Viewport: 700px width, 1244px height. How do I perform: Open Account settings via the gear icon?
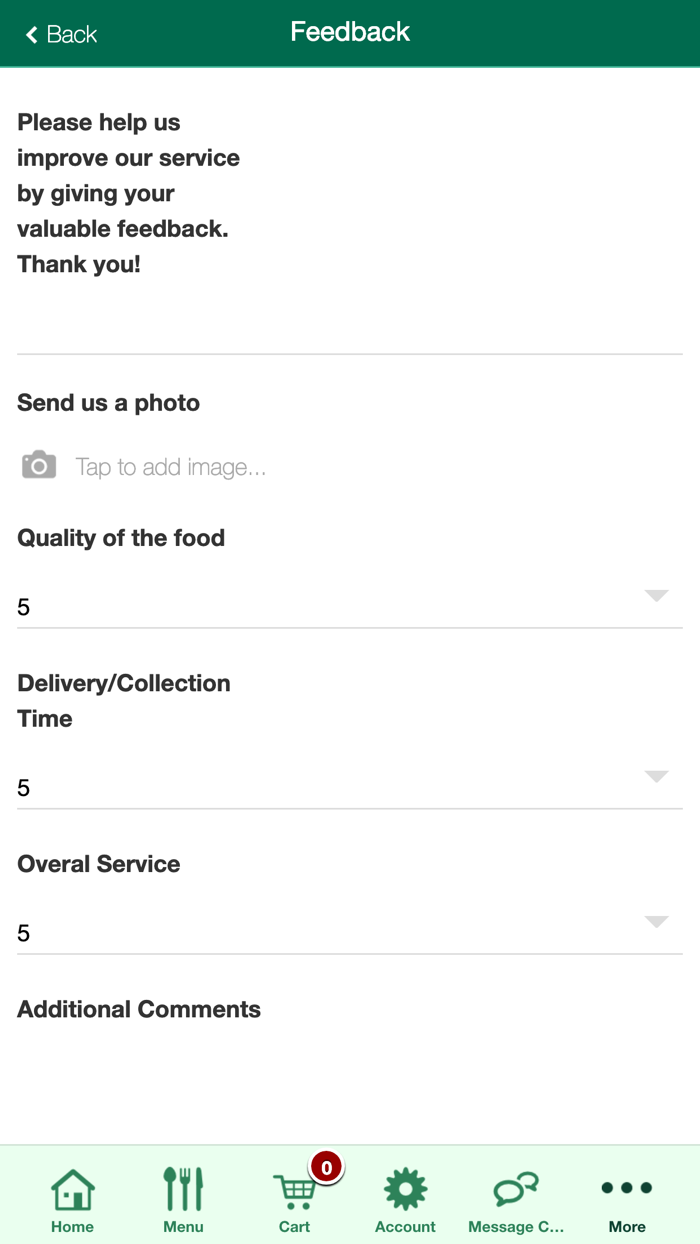coord(405,1190)
